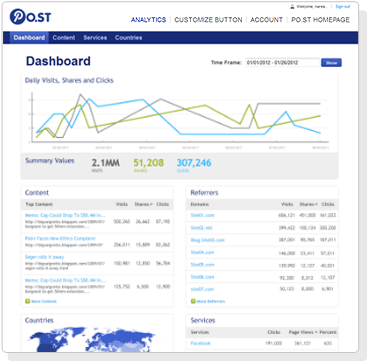The height and width of the screenshot is (361, 368).
Task: Open the Site06.com referrer link
Action: (202, 277)
